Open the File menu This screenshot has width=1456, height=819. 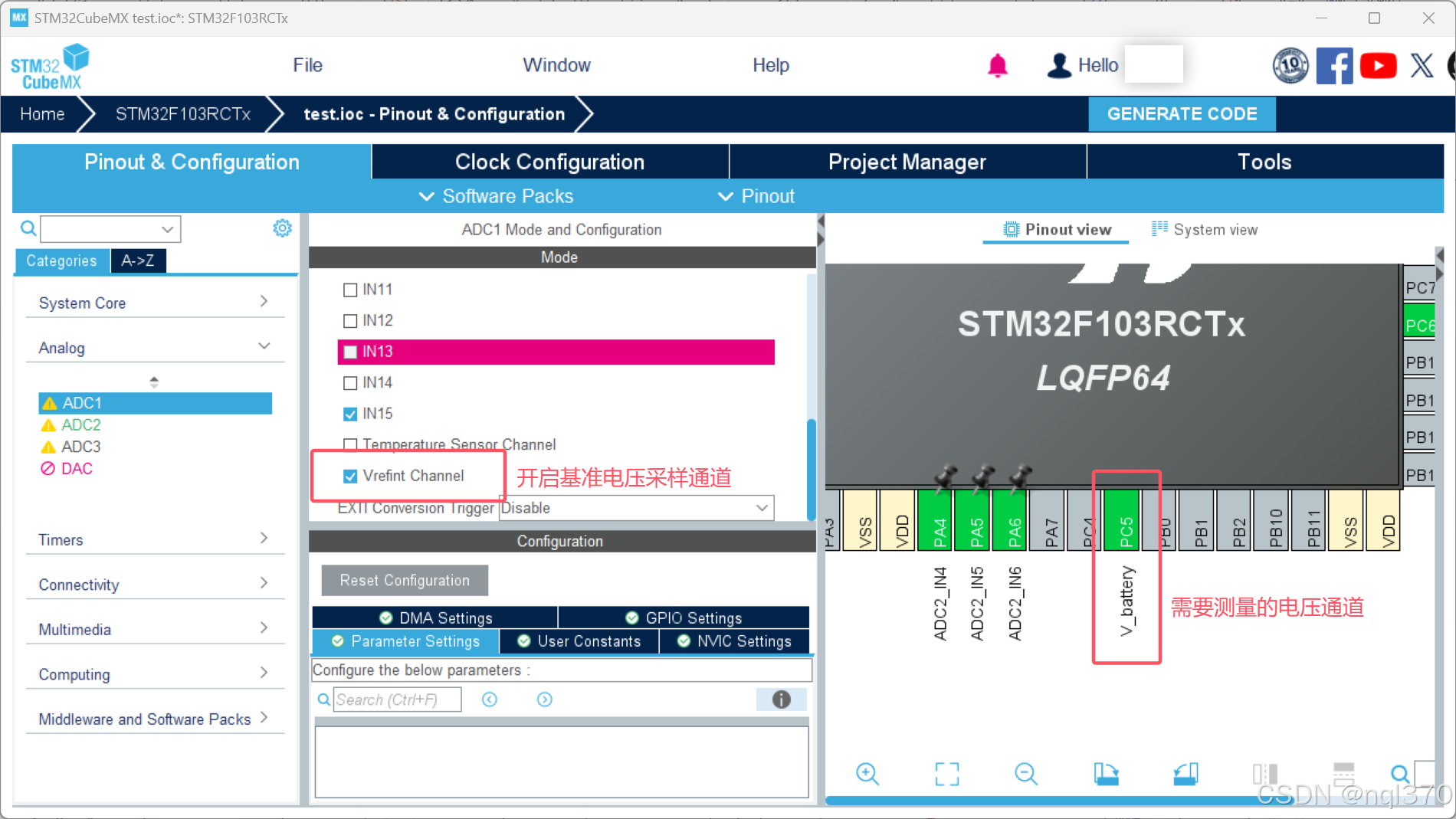pos(307,65)
